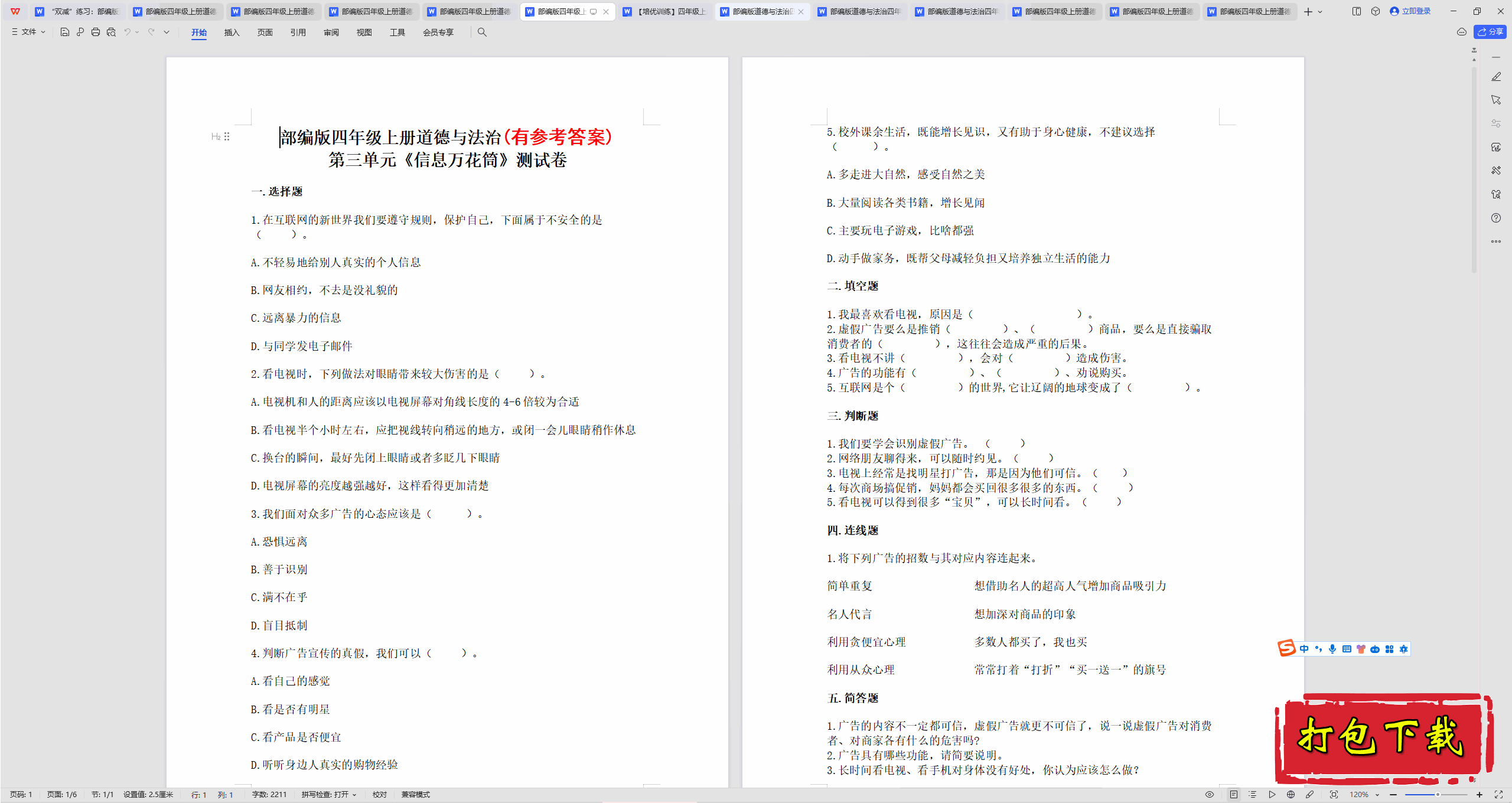Toggle spell check 拼写检查 in status bar
Screen dimensions: 1512x803
(328, 795)
